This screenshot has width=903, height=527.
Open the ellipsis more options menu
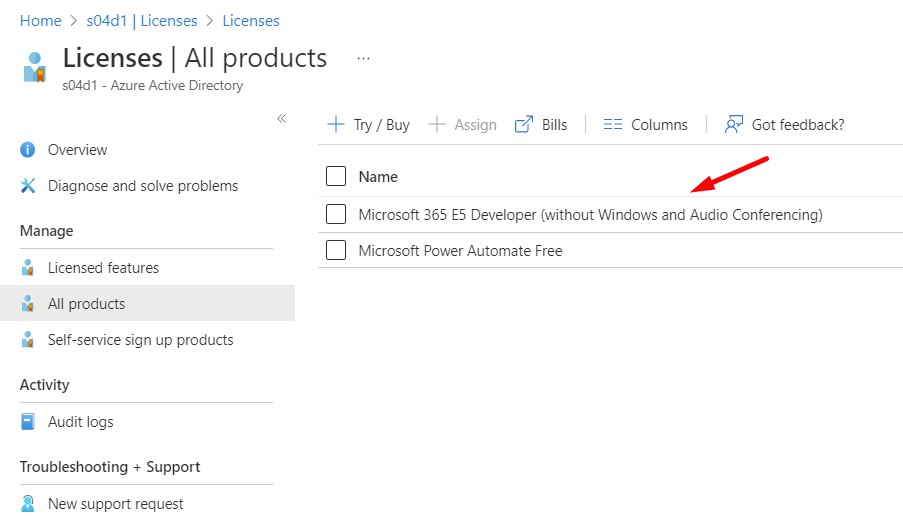pos(363,59)
